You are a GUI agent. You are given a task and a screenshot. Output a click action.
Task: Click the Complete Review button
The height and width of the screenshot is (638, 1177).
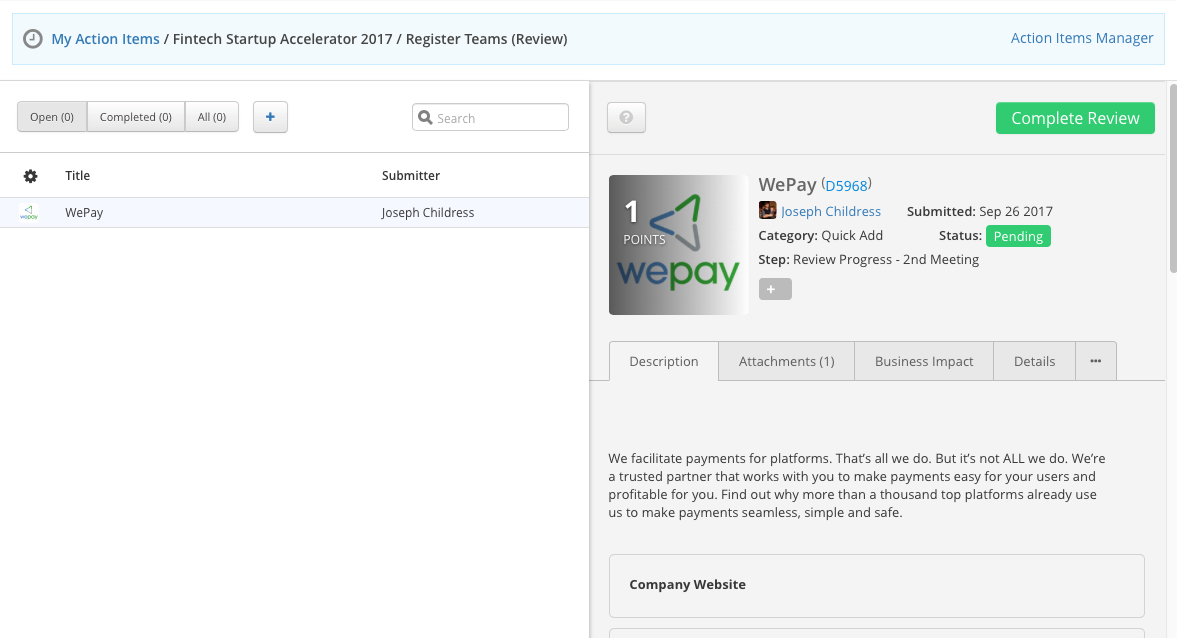coord(1075,118)
